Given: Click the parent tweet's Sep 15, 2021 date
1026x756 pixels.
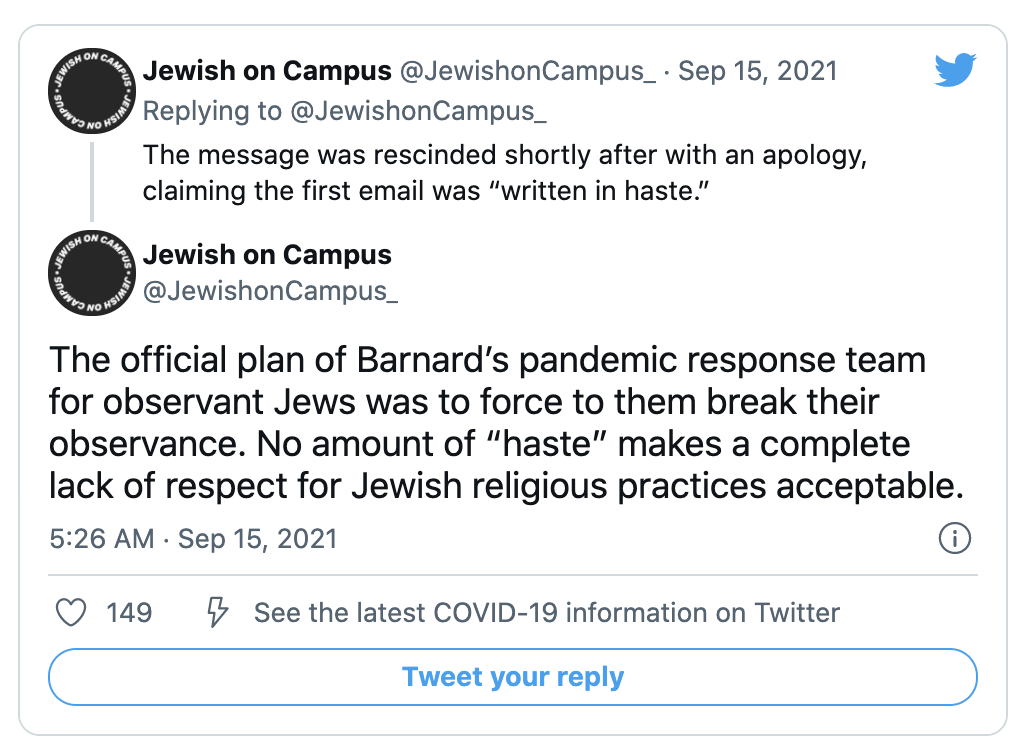Looking at the screenshot, I should 758,71.
